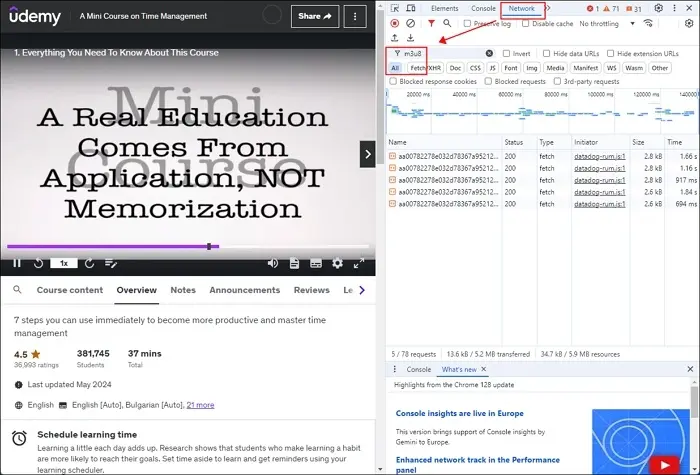
Task: Enter fullscreen video mode
Action: click(359, 264)
